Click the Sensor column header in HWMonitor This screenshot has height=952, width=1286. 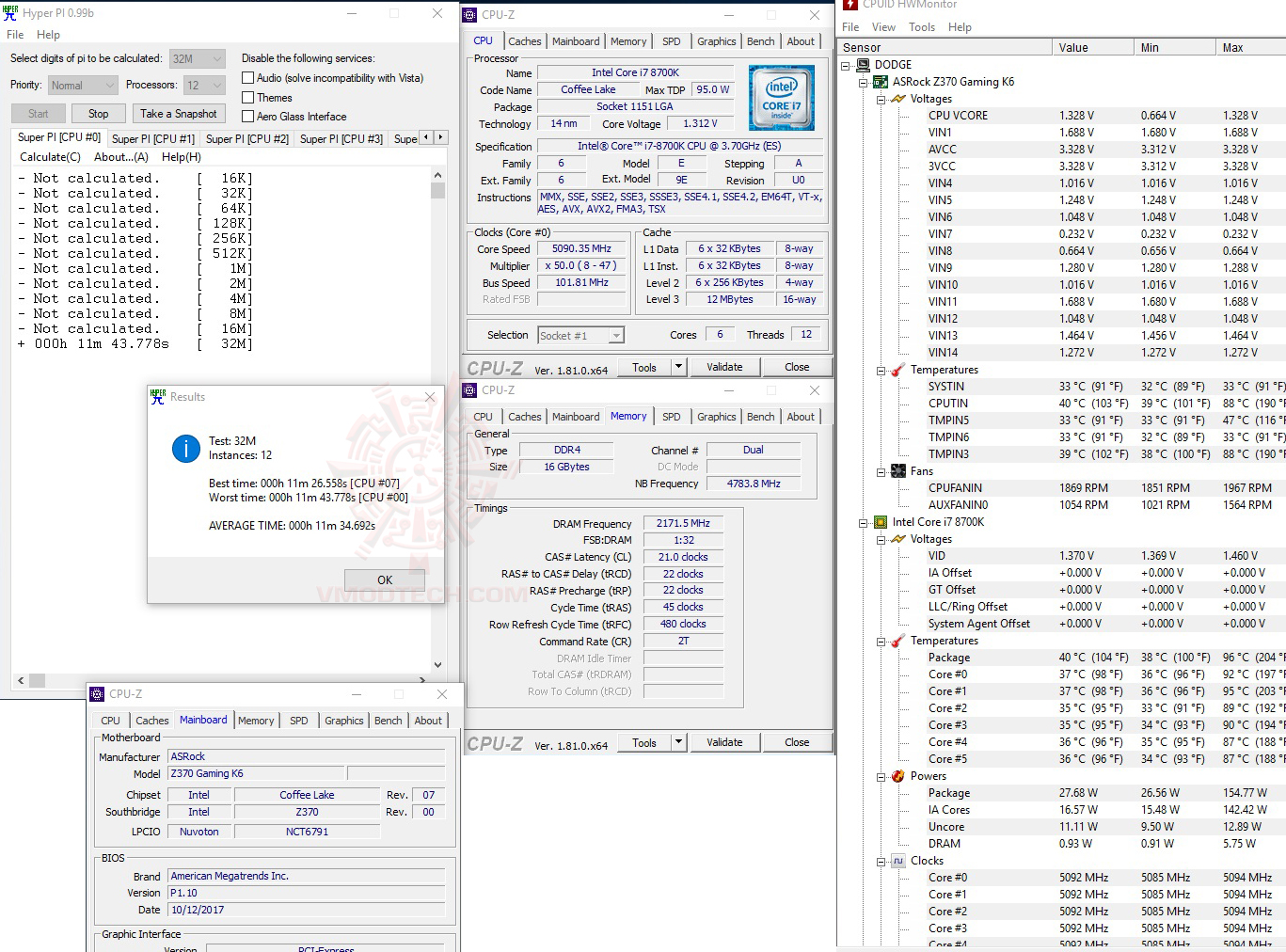click(945, 48)
